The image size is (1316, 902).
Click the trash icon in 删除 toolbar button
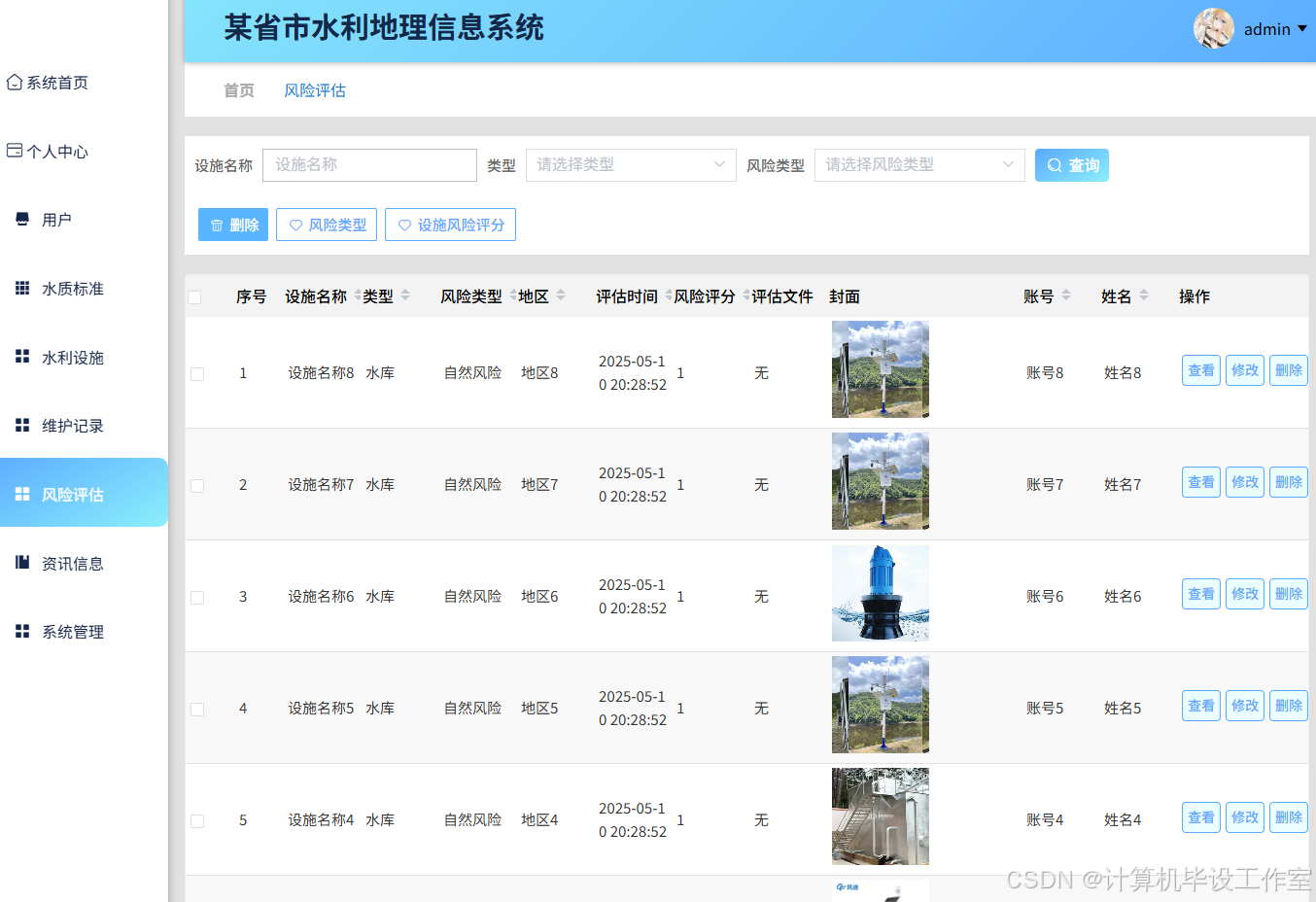click(x=217, y=225)
